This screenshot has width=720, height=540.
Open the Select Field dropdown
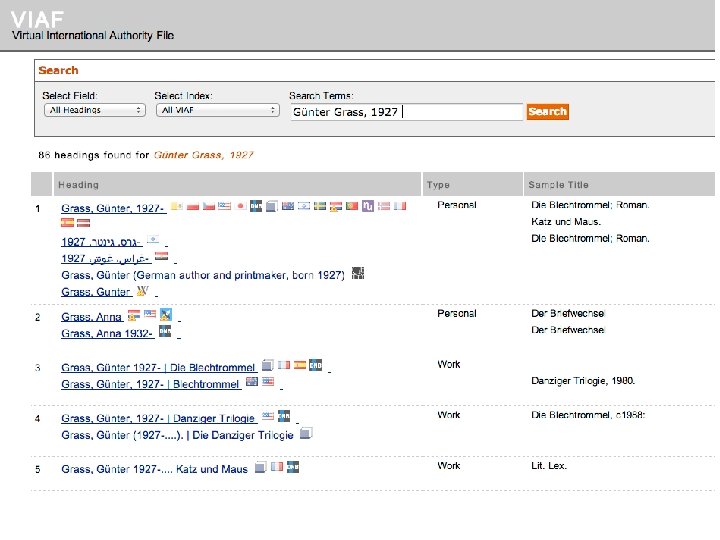tap(95, 110)
